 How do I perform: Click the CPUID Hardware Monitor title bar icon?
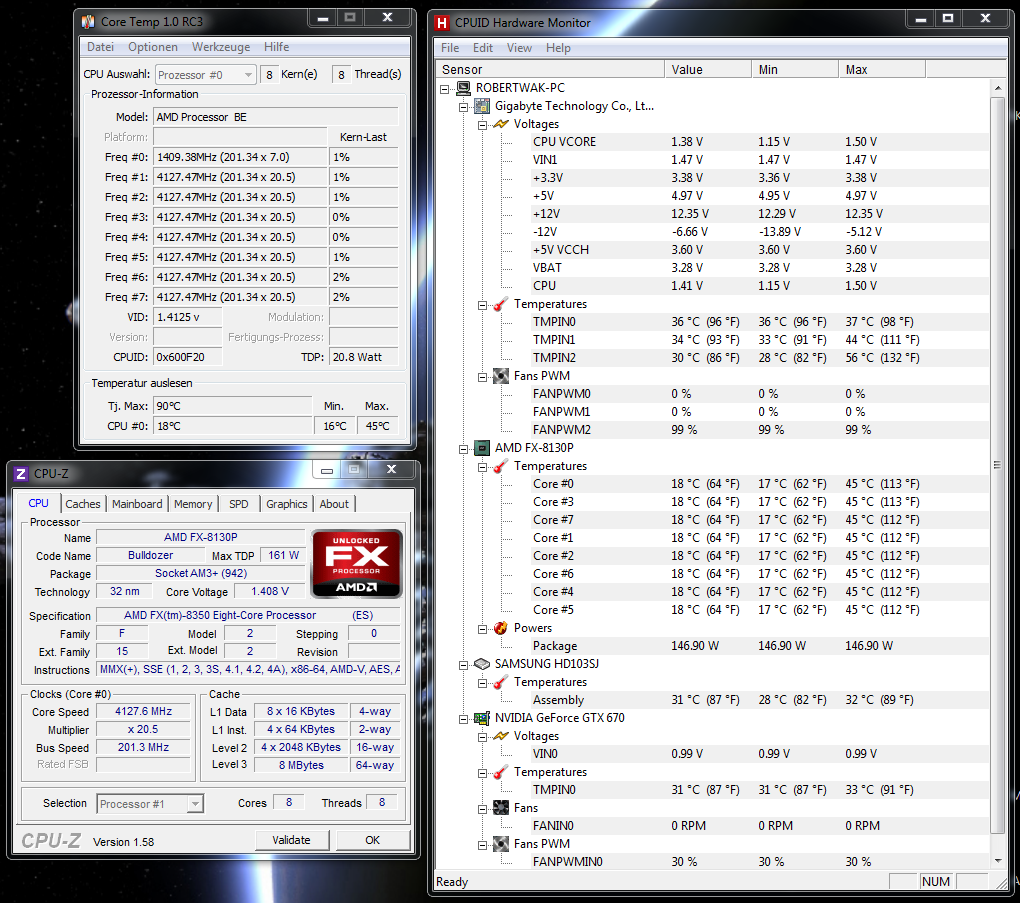[x=442, y=23]
